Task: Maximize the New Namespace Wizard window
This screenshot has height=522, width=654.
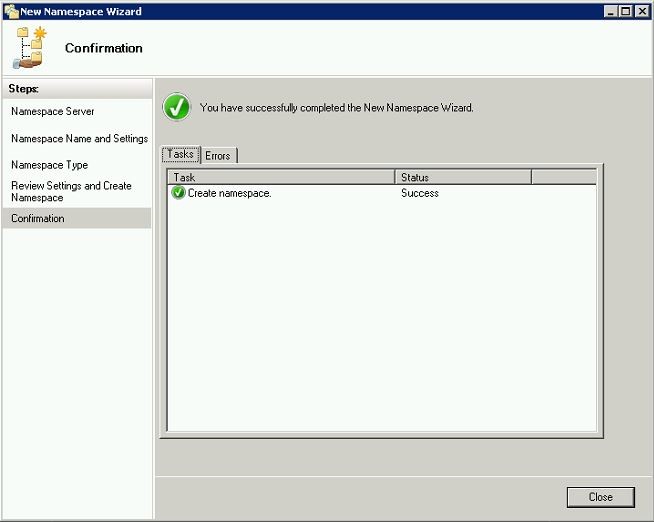Action: click(x=626, y=11)
